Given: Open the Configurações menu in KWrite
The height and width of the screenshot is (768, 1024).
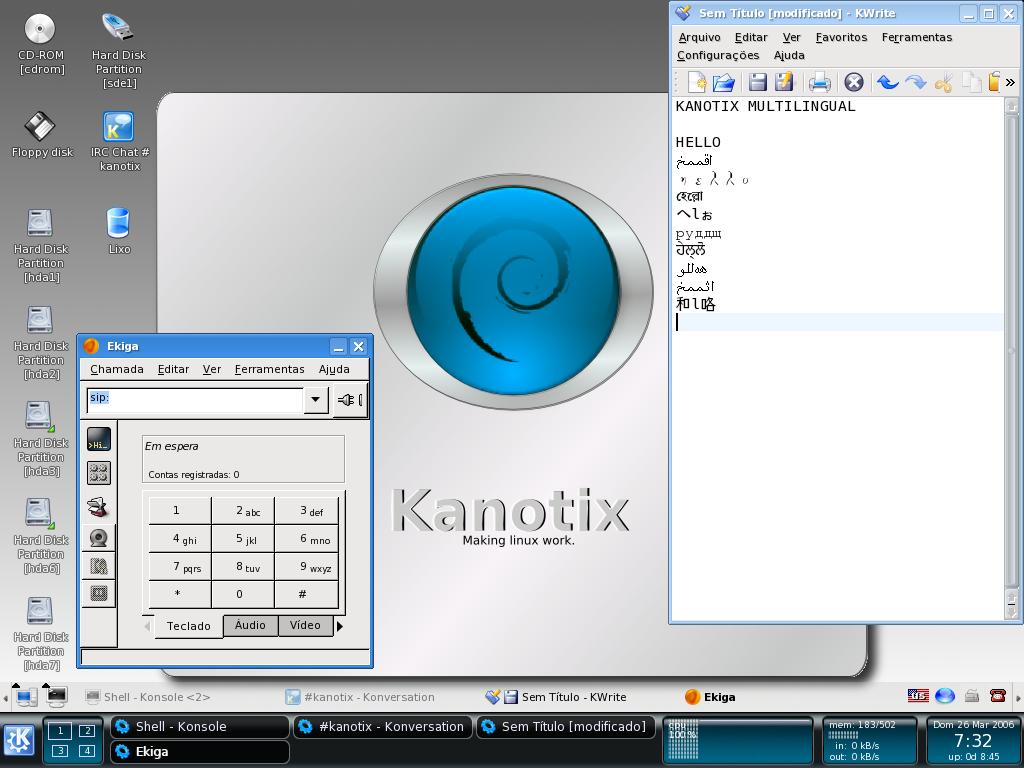Looking at the screenshot, I should (718, 56).
